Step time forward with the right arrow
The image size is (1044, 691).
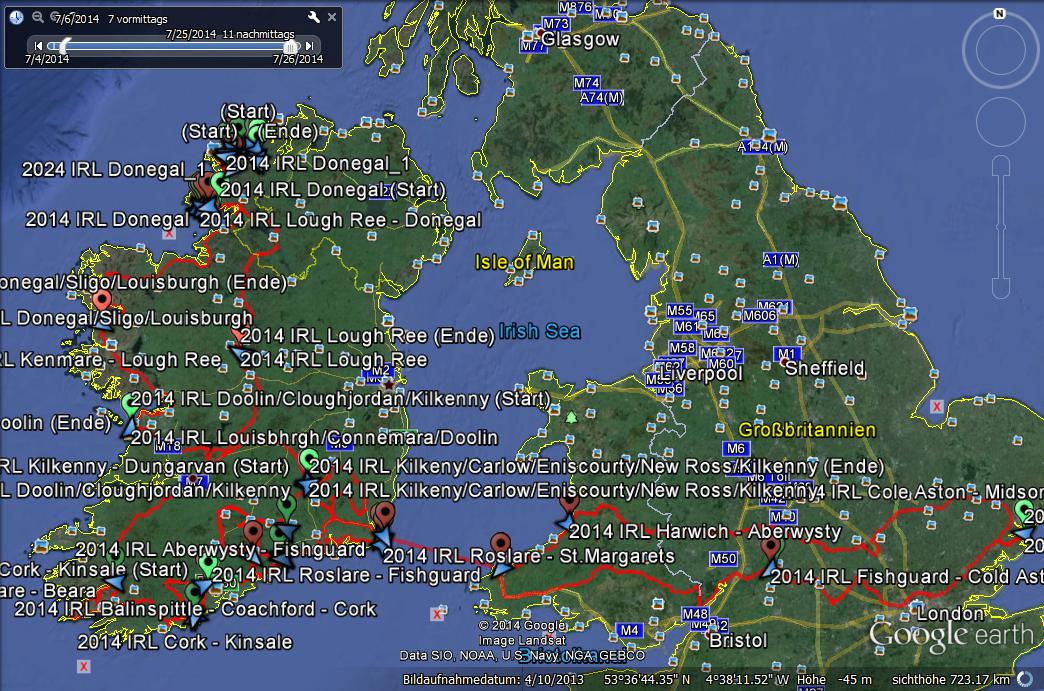(310, 46)
